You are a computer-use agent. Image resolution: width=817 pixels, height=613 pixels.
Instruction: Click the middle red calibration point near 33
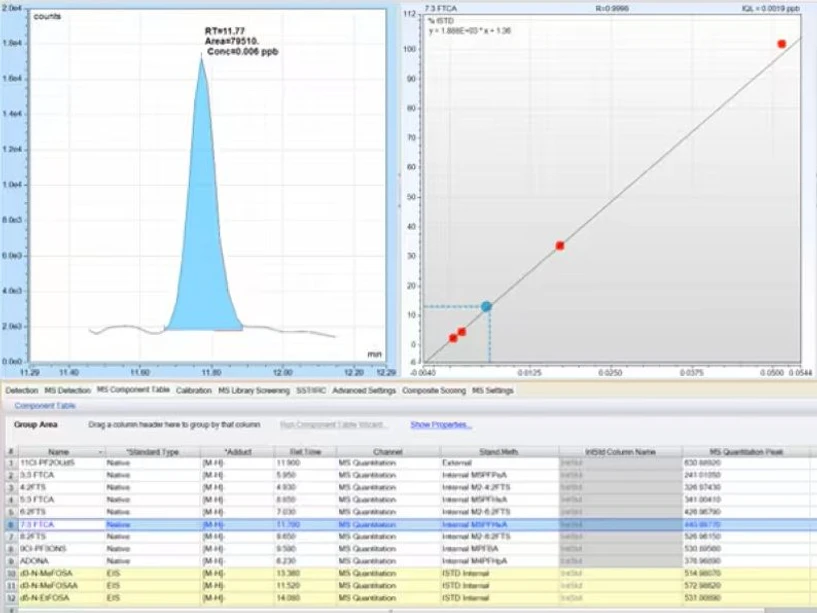(x=560, y=246)
